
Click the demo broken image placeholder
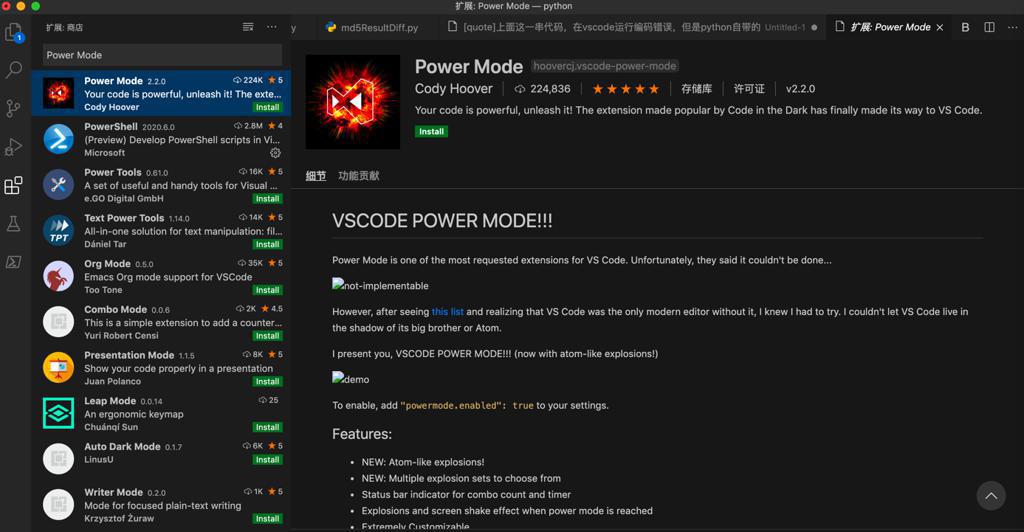pyautogui.click(x=351, y=379)
